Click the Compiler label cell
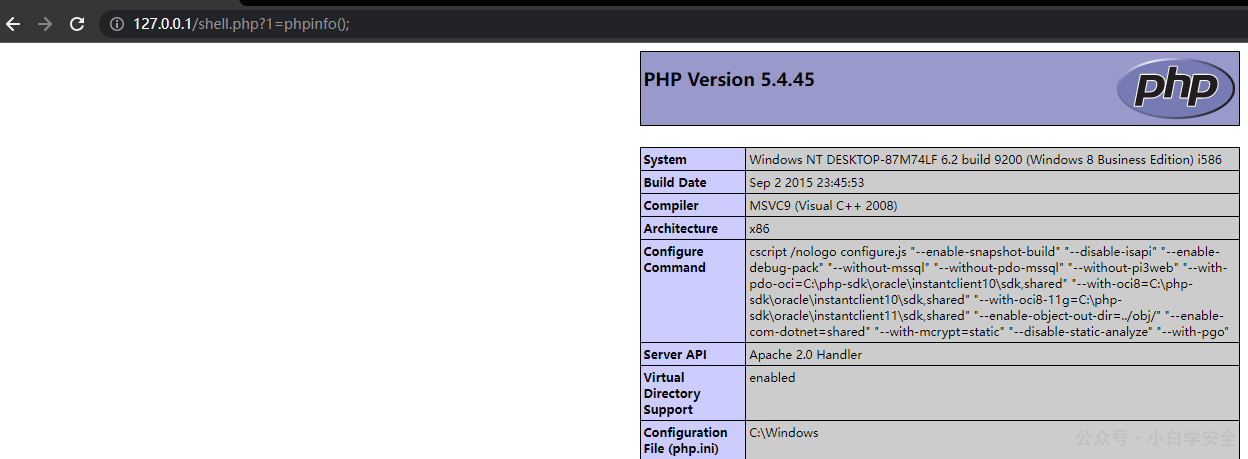Image resolution: width=1248 pixels, height=459 pixels. [x=693, y=206]
